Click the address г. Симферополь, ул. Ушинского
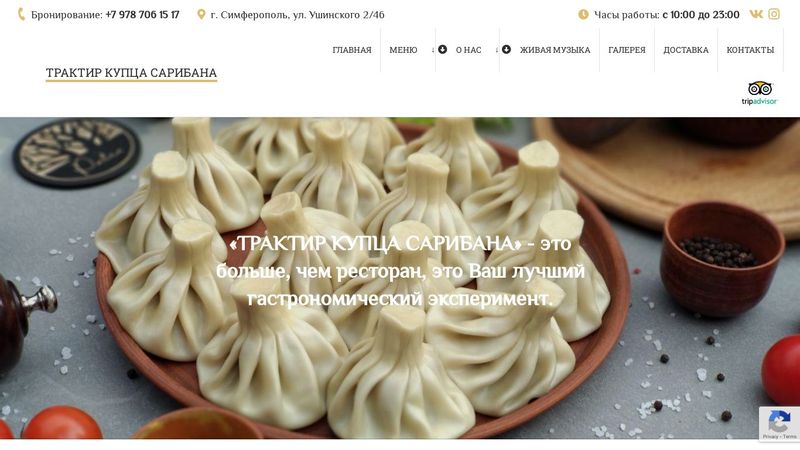This screenshot has width=800, height=450. (297, 15)
